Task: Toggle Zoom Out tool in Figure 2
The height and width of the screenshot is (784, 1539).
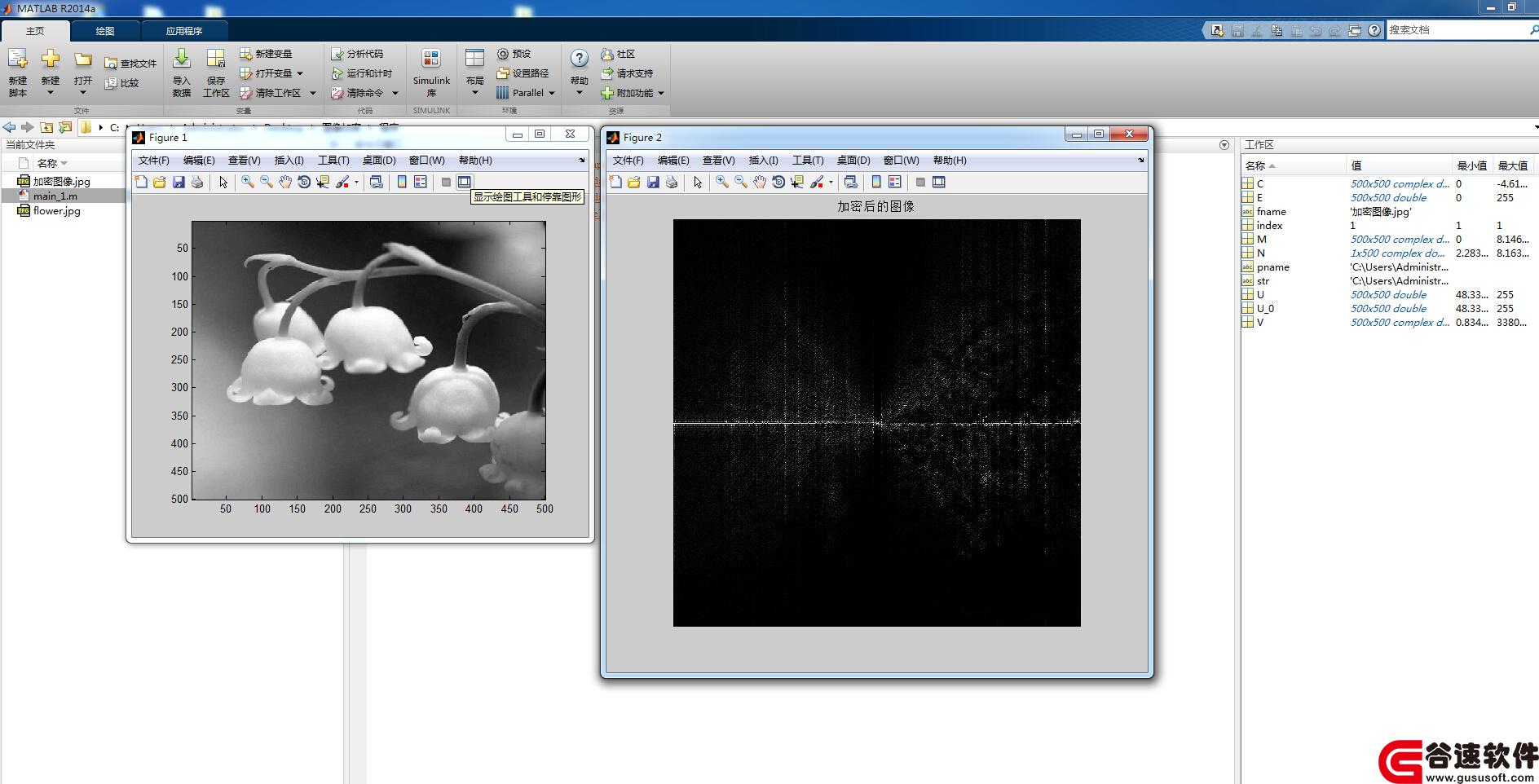Action: tap(741, 182)
